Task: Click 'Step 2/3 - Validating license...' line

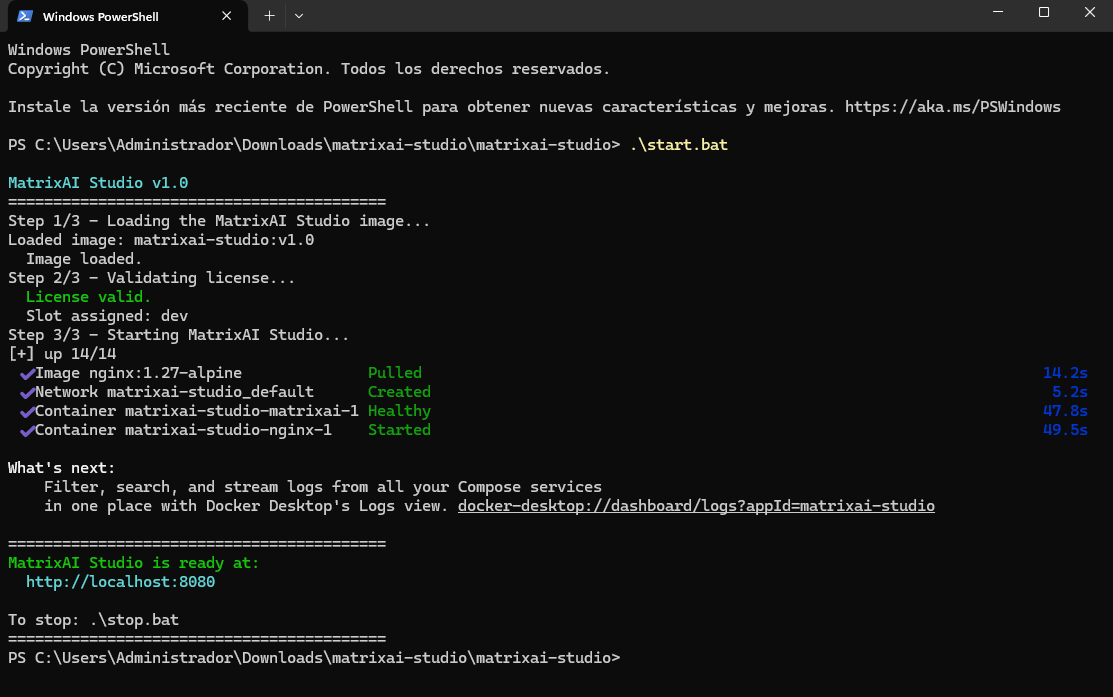Action: point(151,278)
